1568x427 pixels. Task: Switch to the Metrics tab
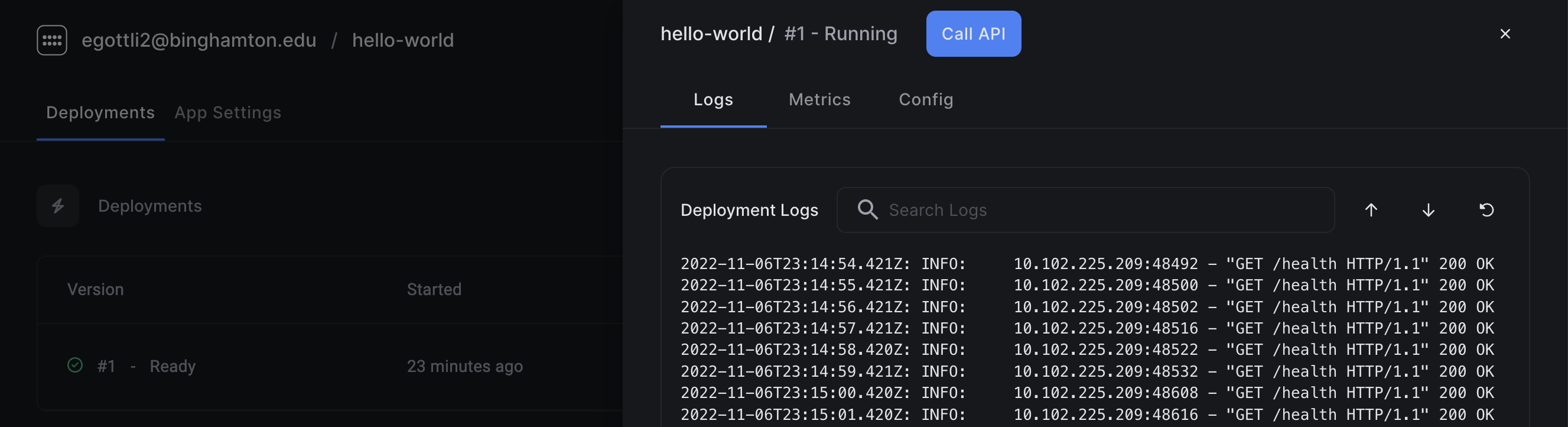point(819,99)
